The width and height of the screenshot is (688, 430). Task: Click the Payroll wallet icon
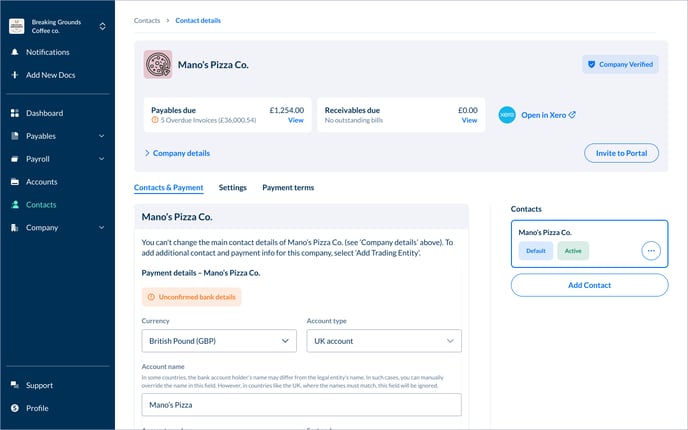tap(14, 159)
